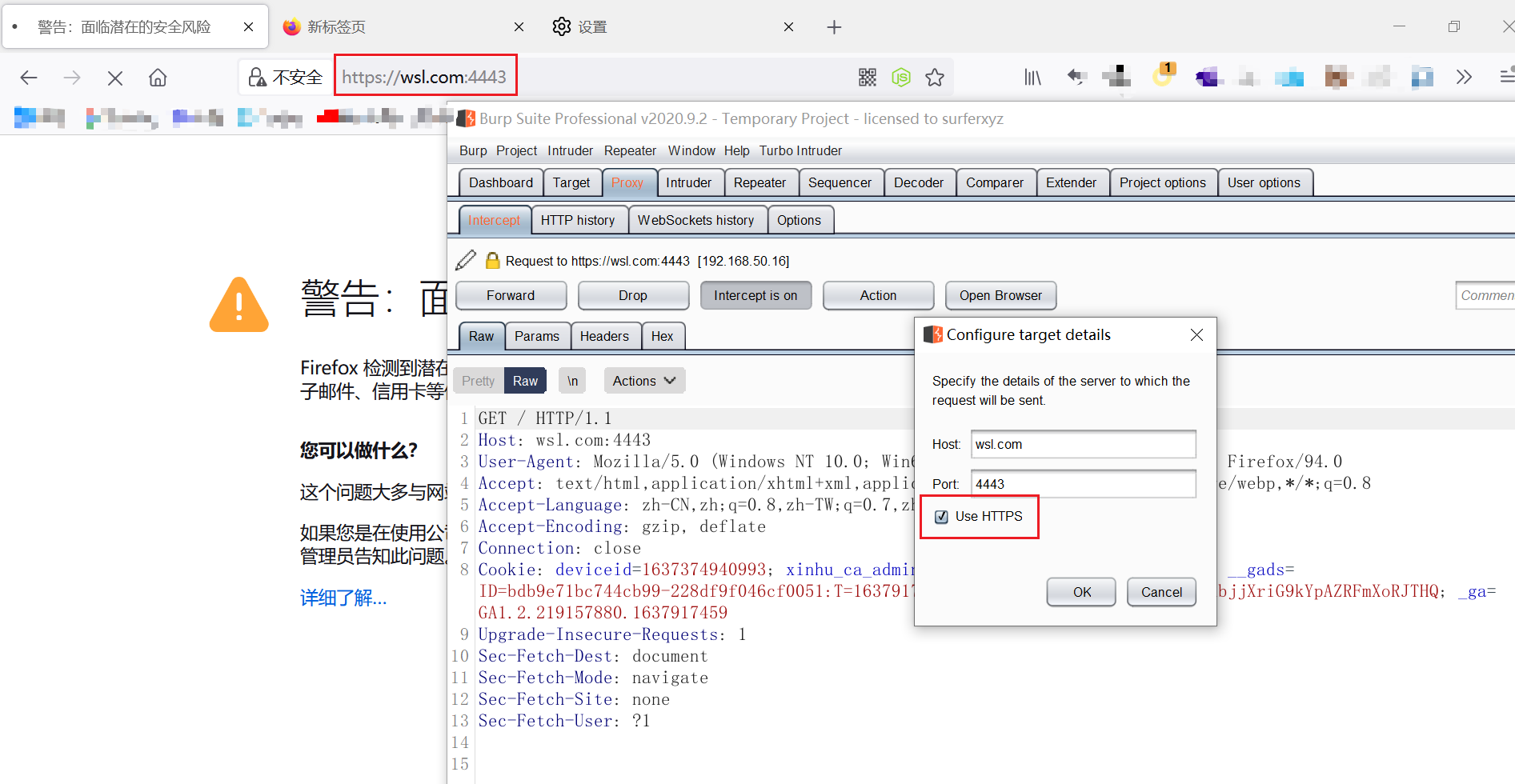The image size is (1515, 784).
Task: Expand more toolbar extensions chevron
Action: tap(1464, 78)
